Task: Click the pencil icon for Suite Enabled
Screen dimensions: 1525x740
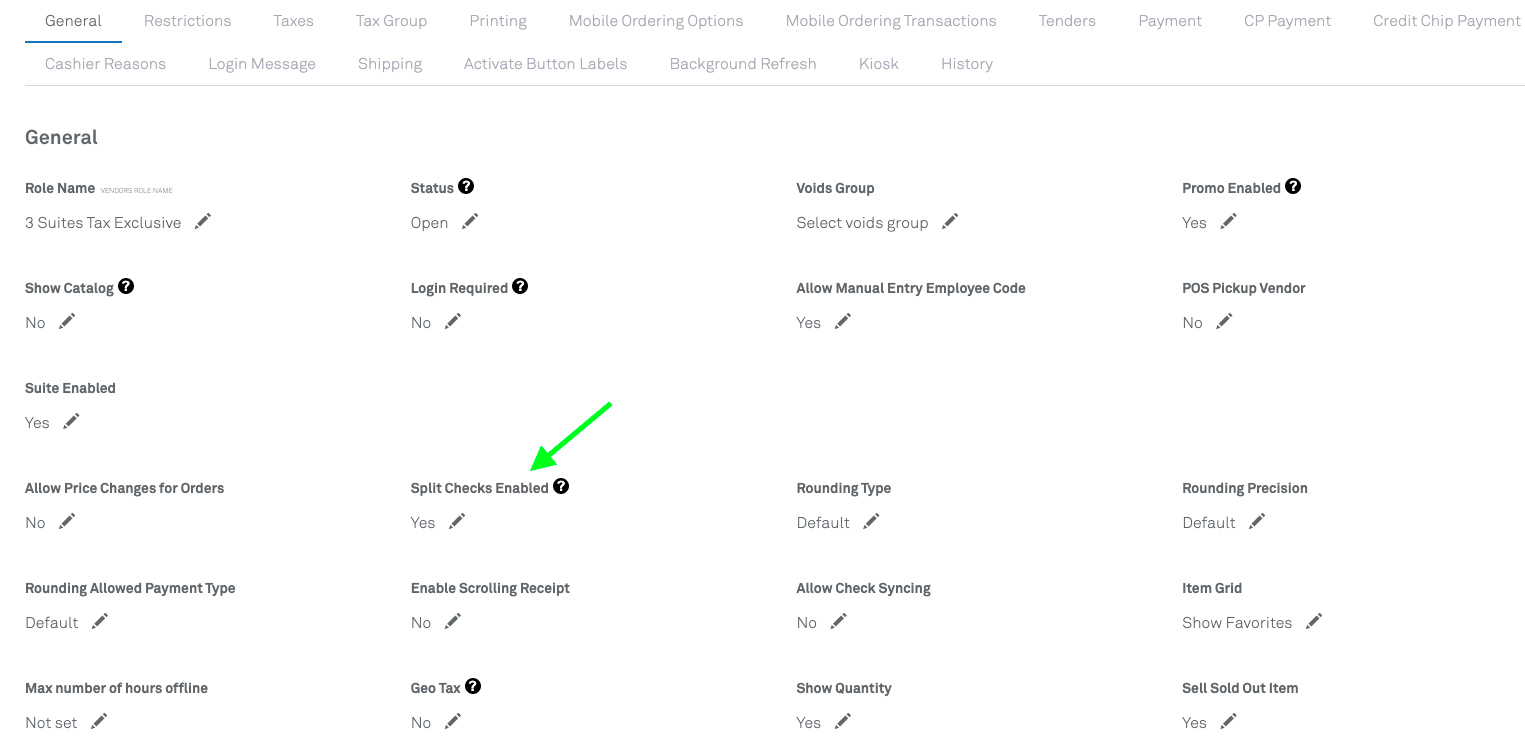Action: coord(71,422)
